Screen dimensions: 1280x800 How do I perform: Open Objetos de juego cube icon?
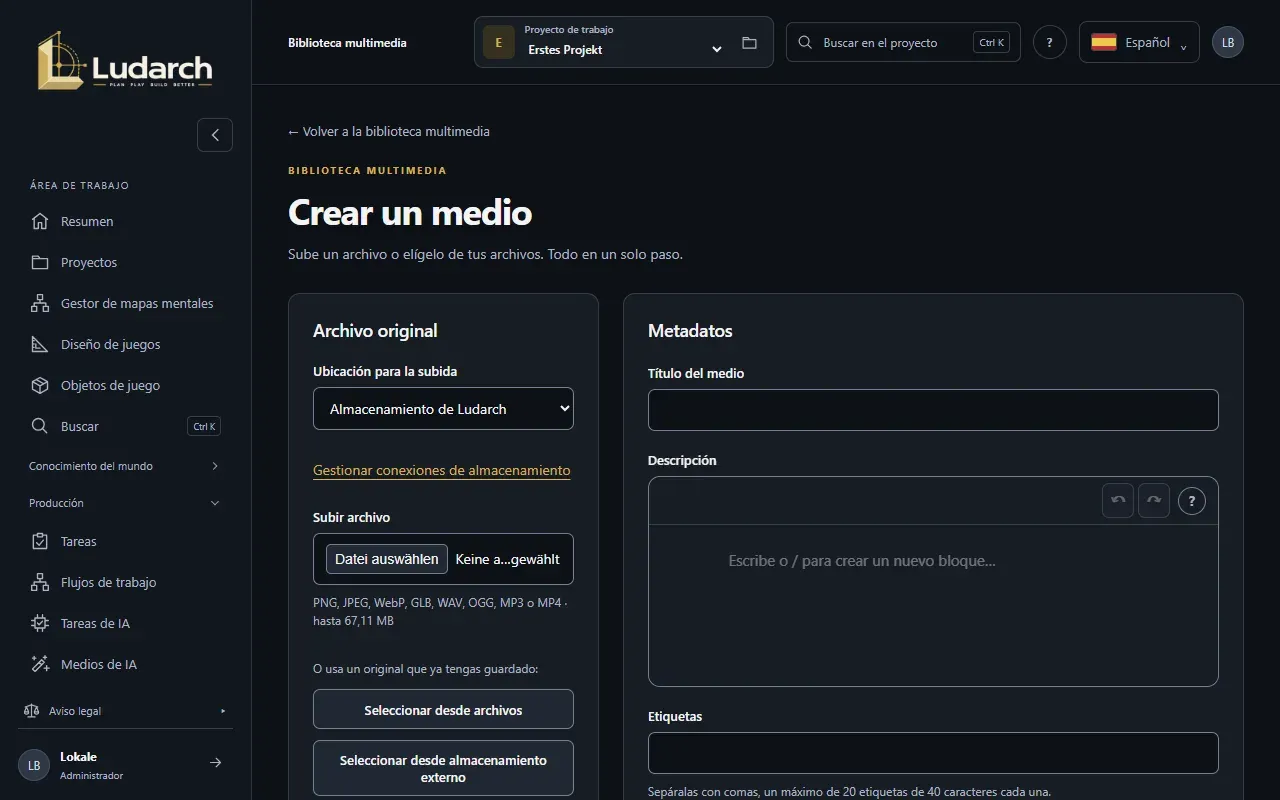click(40, 385)
